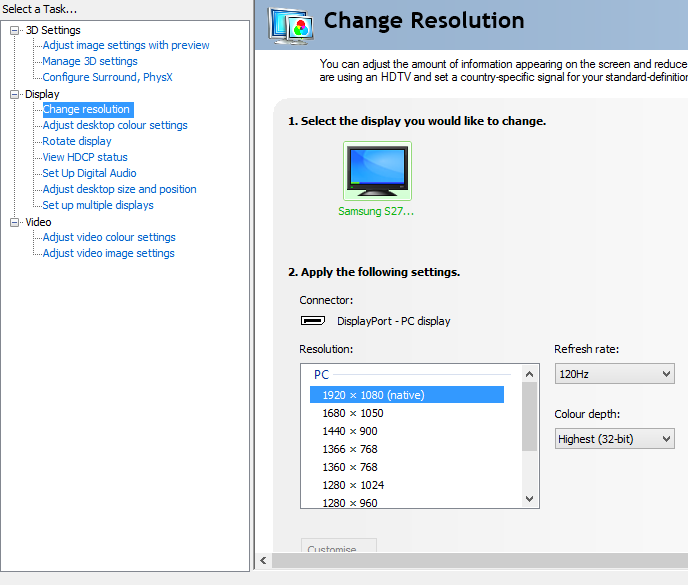Open View HDCP status
Screen dimensions: 688x585
coord(85,157)
